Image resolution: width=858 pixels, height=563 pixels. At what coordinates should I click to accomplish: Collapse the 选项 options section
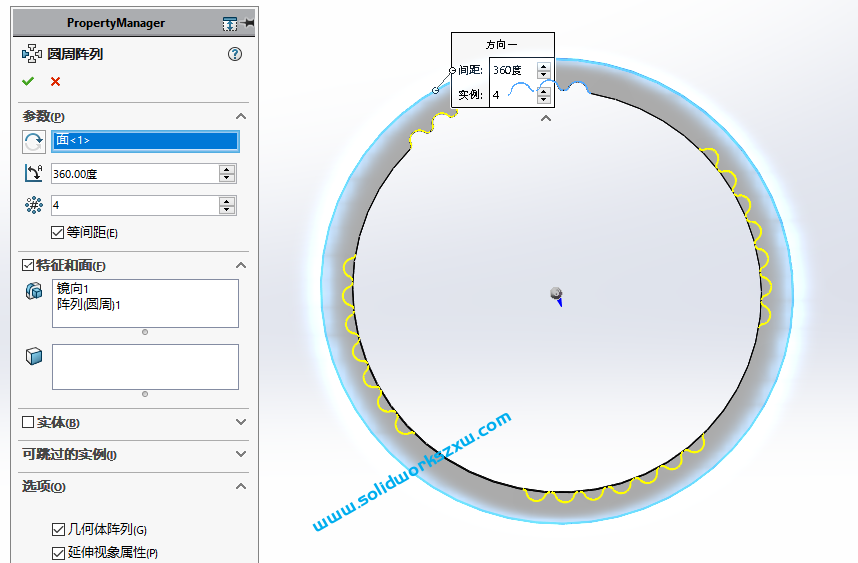coord(241,486)
